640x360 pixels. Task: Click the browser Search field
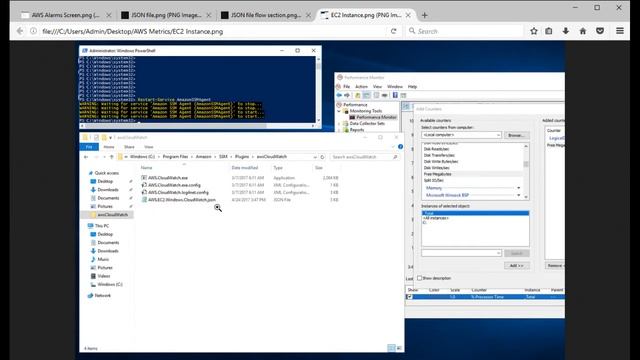click(x=465, y=31)
